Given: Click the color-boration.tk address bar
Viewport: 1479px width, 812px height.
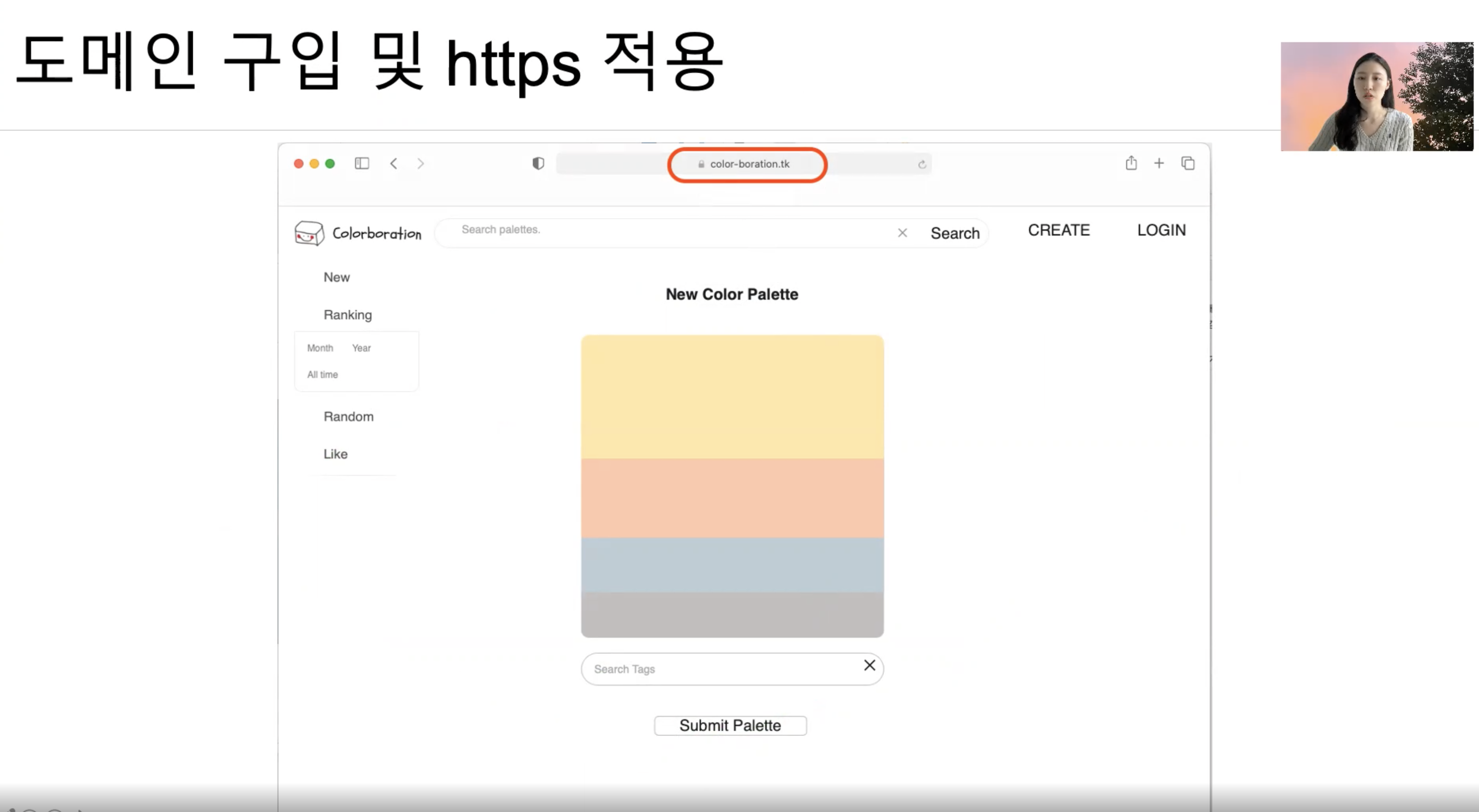Looking at the screenshot, I should coord(744,164).
